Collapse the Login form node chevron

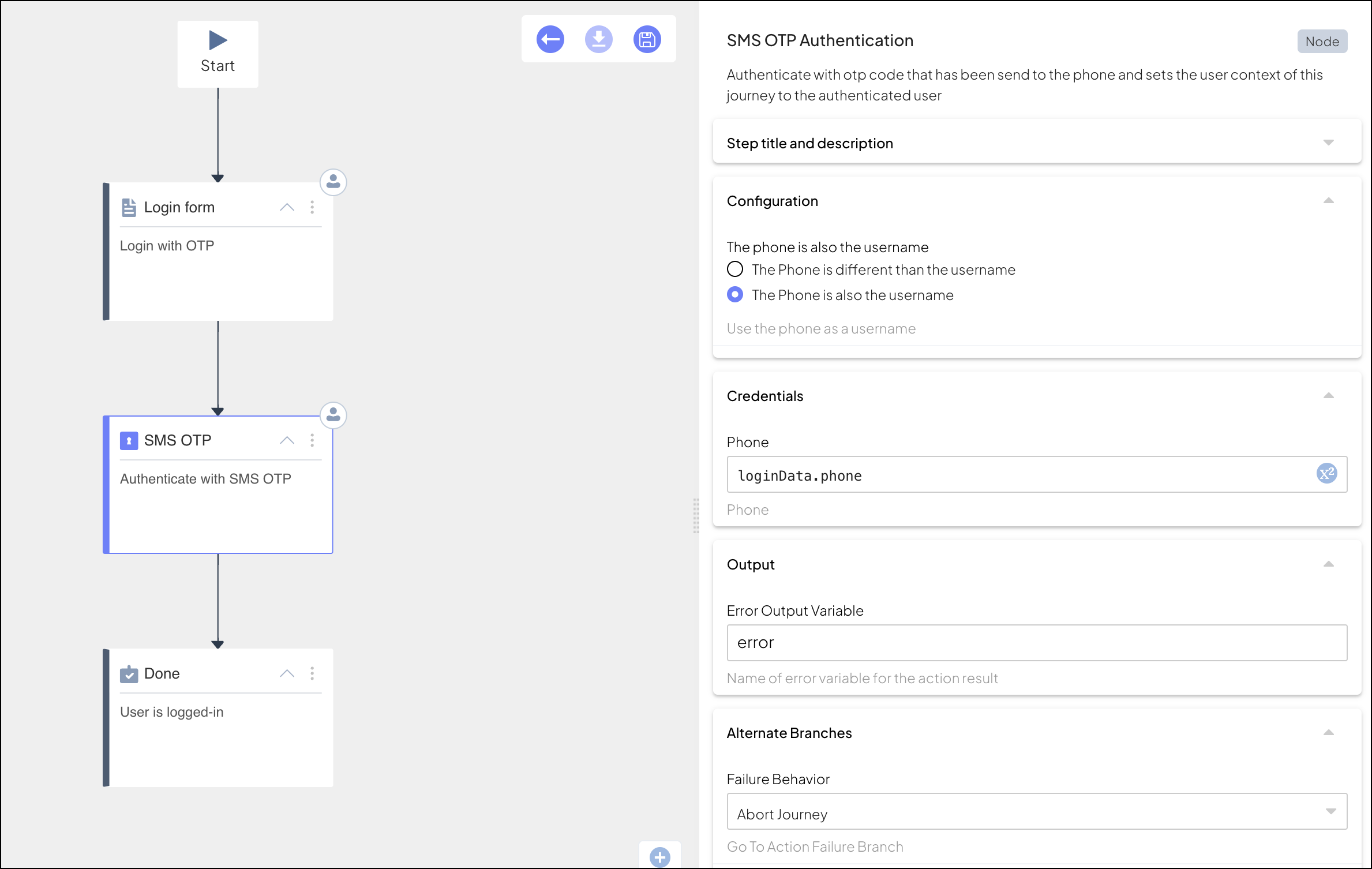[x=287, y=207]
